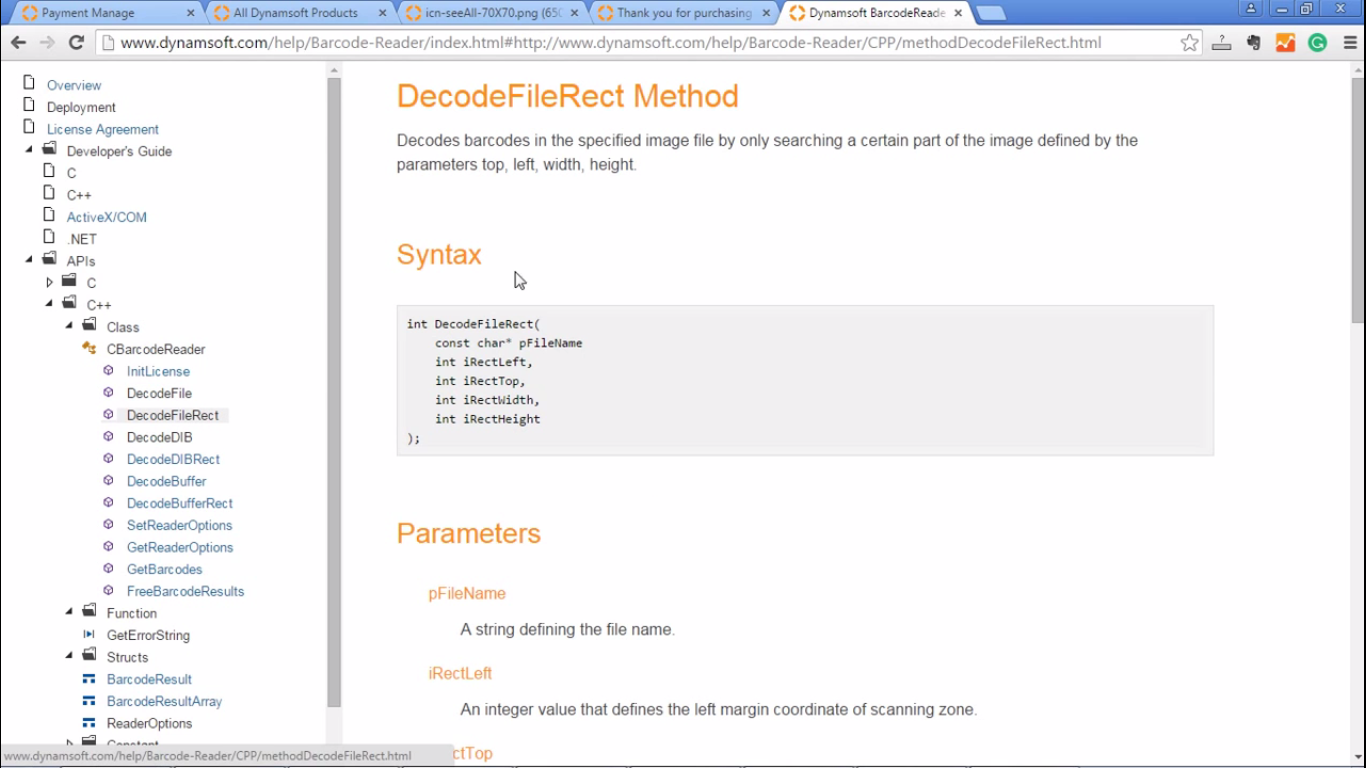The height and width of the screenshot is (768, 1366).
Task: Click the browser forward arrow
Action: pyautogui.click(x=47, y=43)
